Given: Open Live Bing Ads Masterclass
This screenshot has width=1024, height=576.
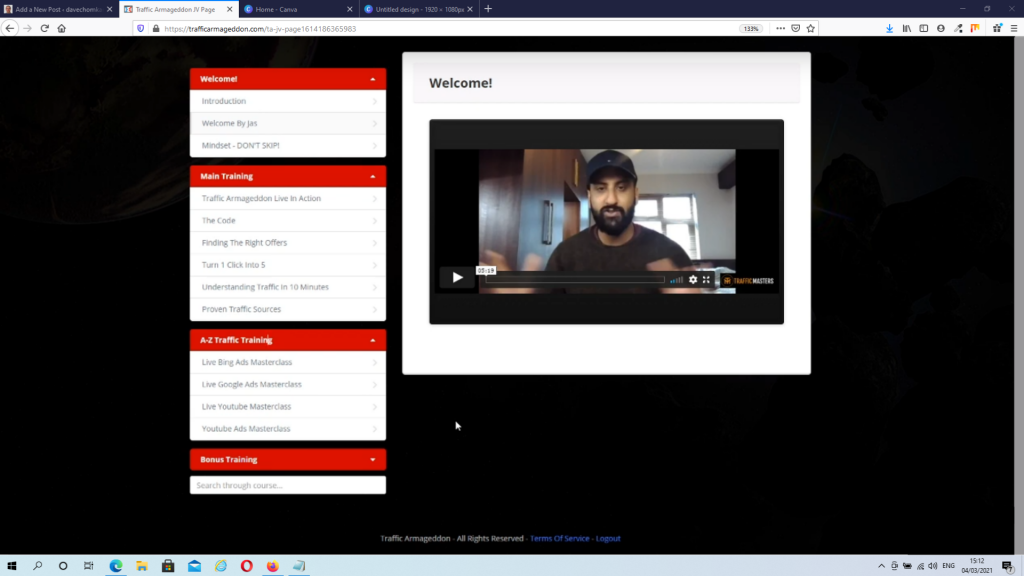Looking at the screenshot, I should point(288,362).
